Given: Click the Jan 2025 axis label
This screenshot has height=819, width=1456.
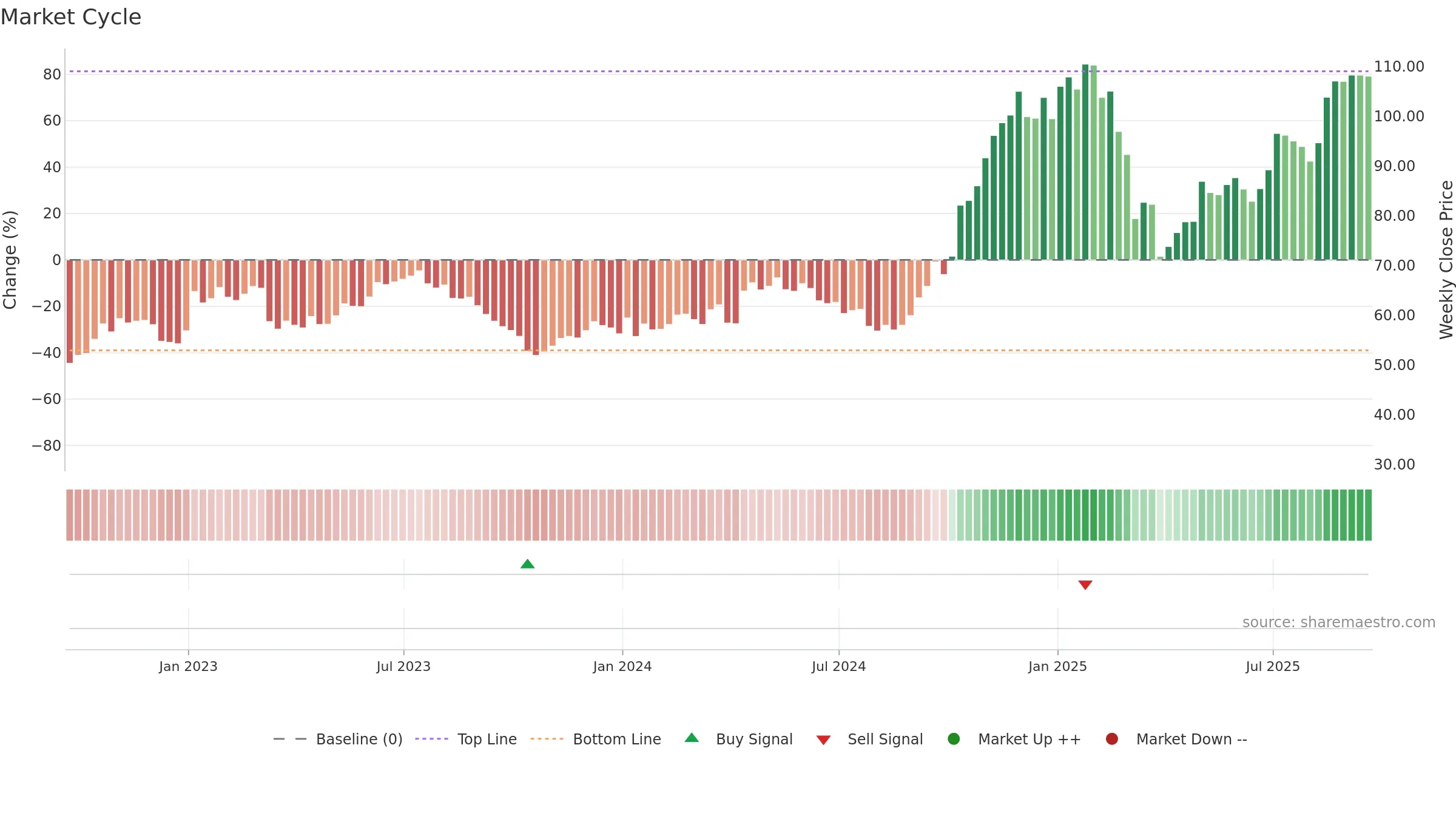Looking at the screenshot, I should click(1057, 667).
